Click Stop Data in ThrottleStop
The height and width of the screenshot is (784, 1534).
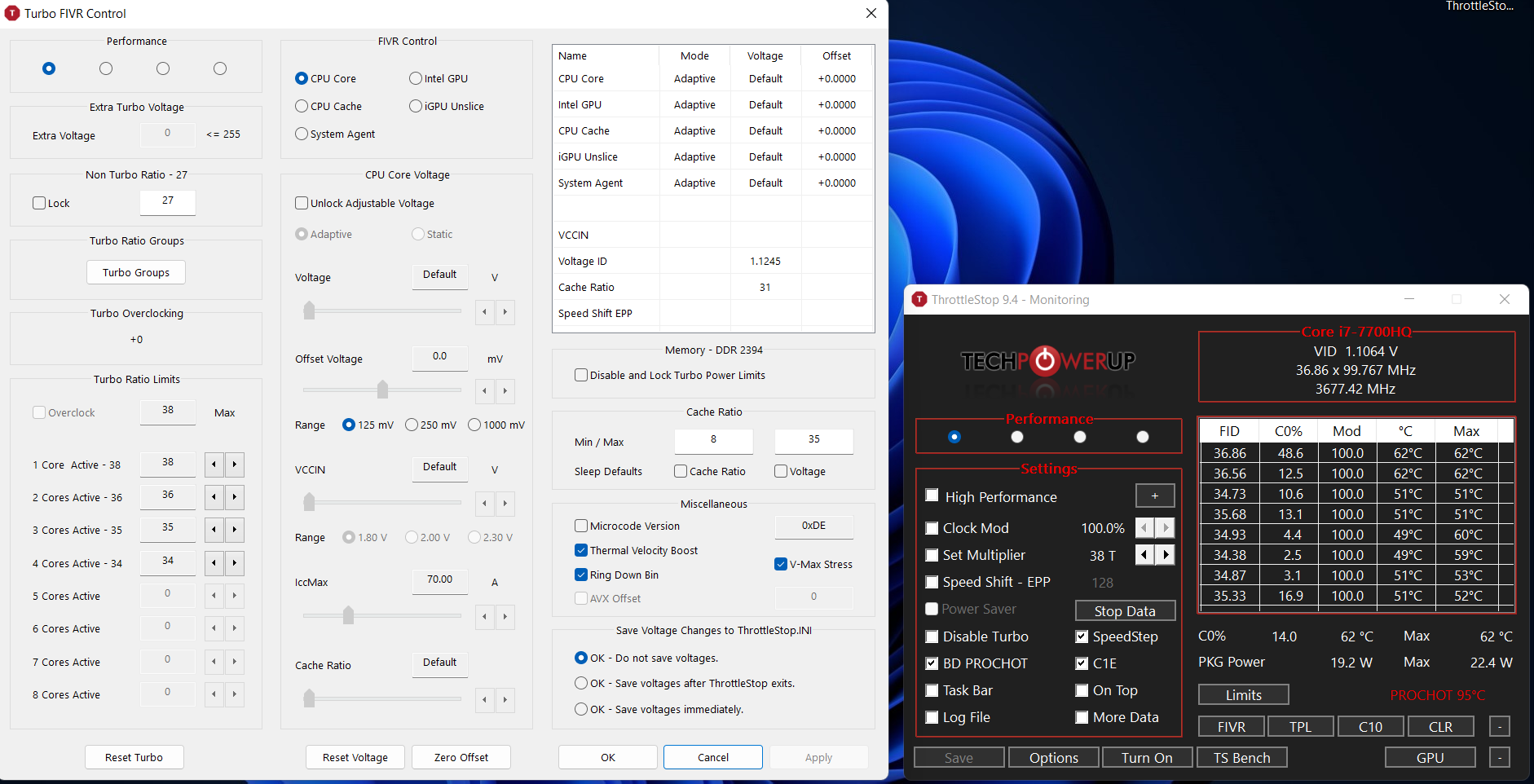tap(1126, 610)
